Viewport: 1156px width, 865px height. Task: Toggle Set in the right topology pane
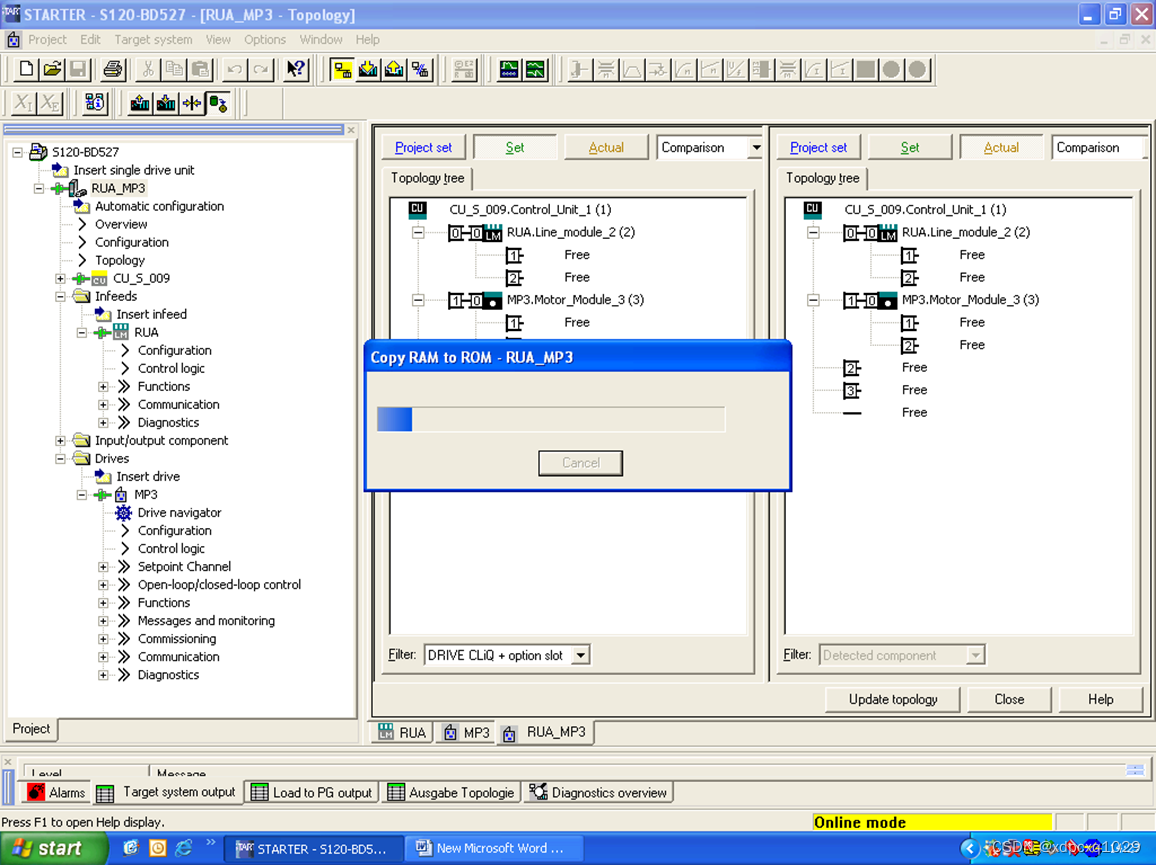coord(910,147)
